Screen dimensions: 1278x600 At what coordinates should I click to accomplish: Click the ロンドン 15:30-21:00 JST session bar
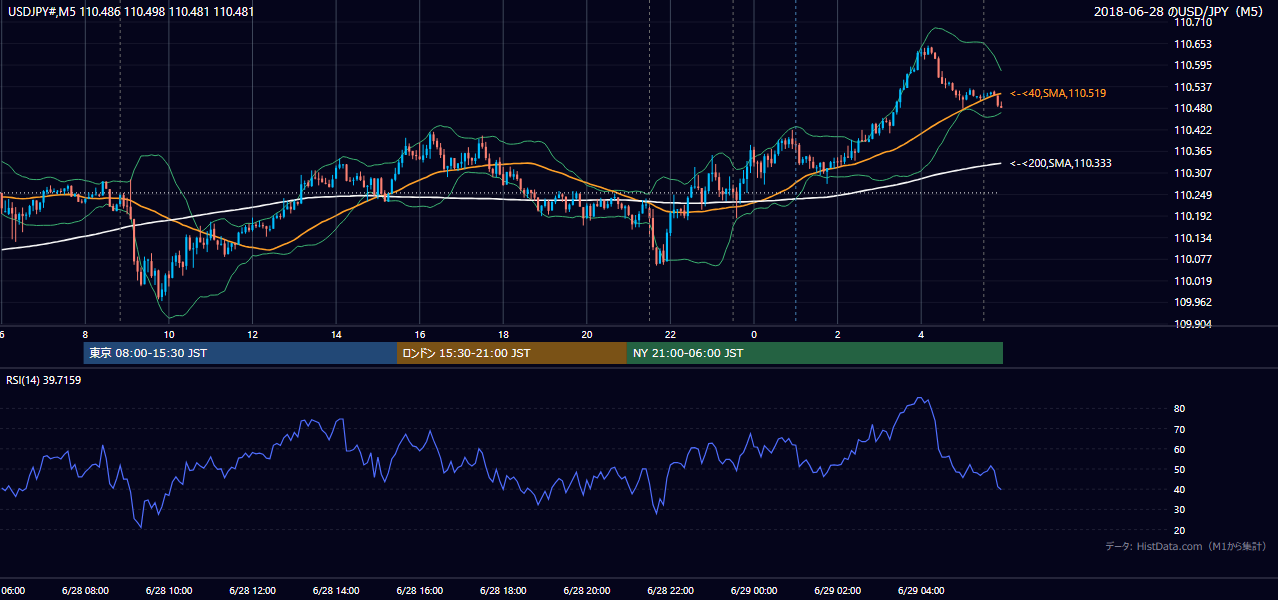[x=512, y=353]
